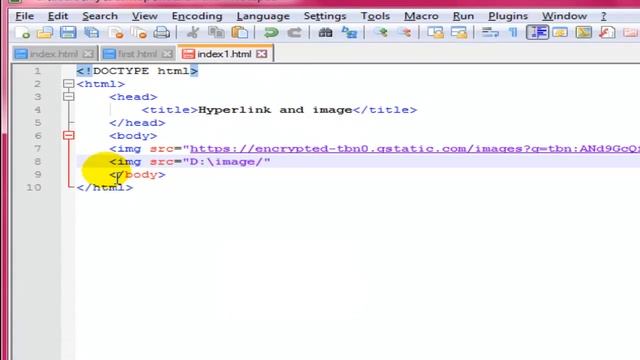Open the Language menu
Image resolution: width=640 pixels, height=360 pixels.
click(x=263, y=16)
